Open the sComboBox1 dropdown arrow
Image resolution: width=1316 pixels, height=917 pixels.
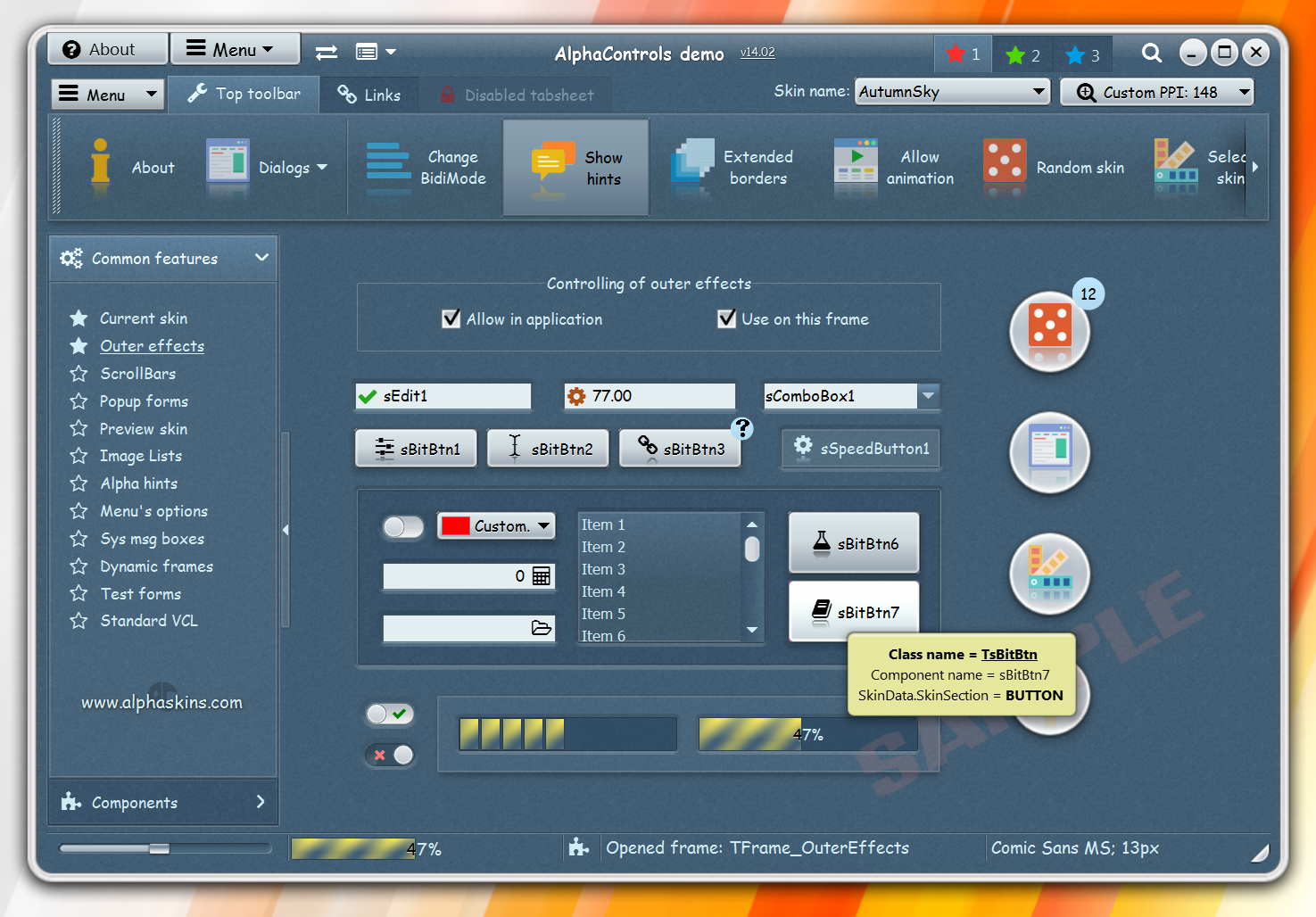(x=928, y=395)
